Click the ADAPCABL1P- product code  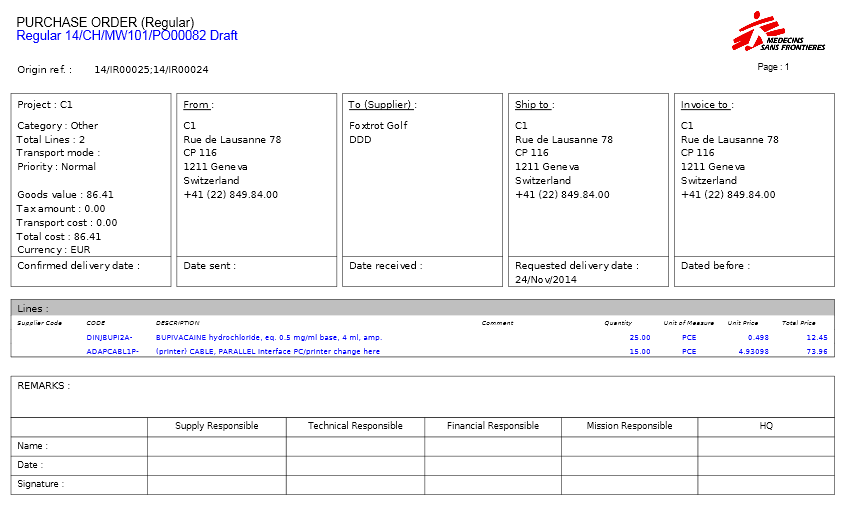(x=112, y=352)
